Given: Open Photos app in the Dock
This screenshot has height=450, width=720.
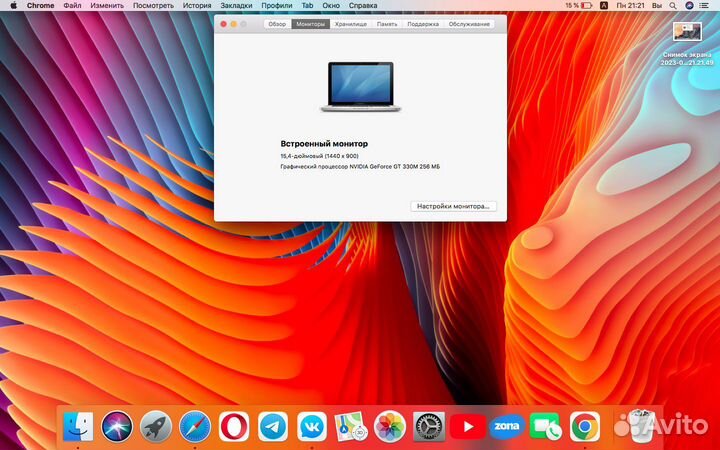Looking at the screenshot, I should pyautogui.click(x=390, y=426).
